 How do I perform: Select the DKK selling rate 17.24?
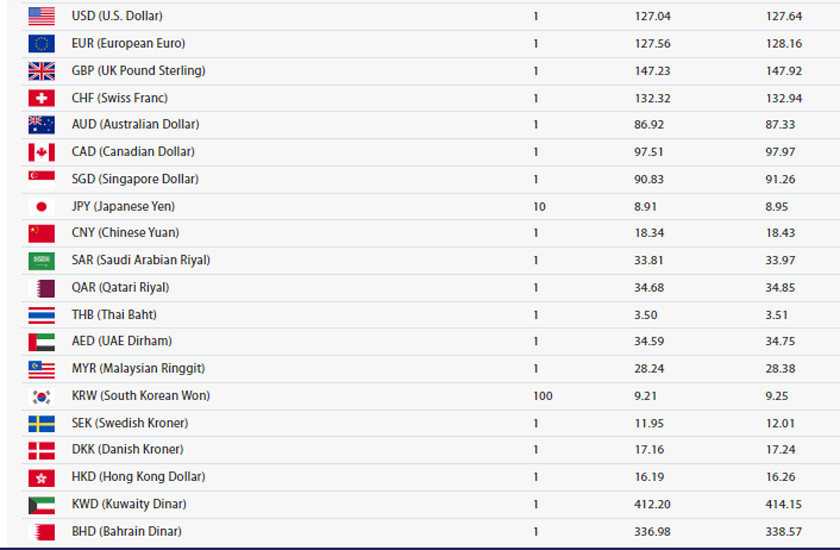tap(780, 449)
